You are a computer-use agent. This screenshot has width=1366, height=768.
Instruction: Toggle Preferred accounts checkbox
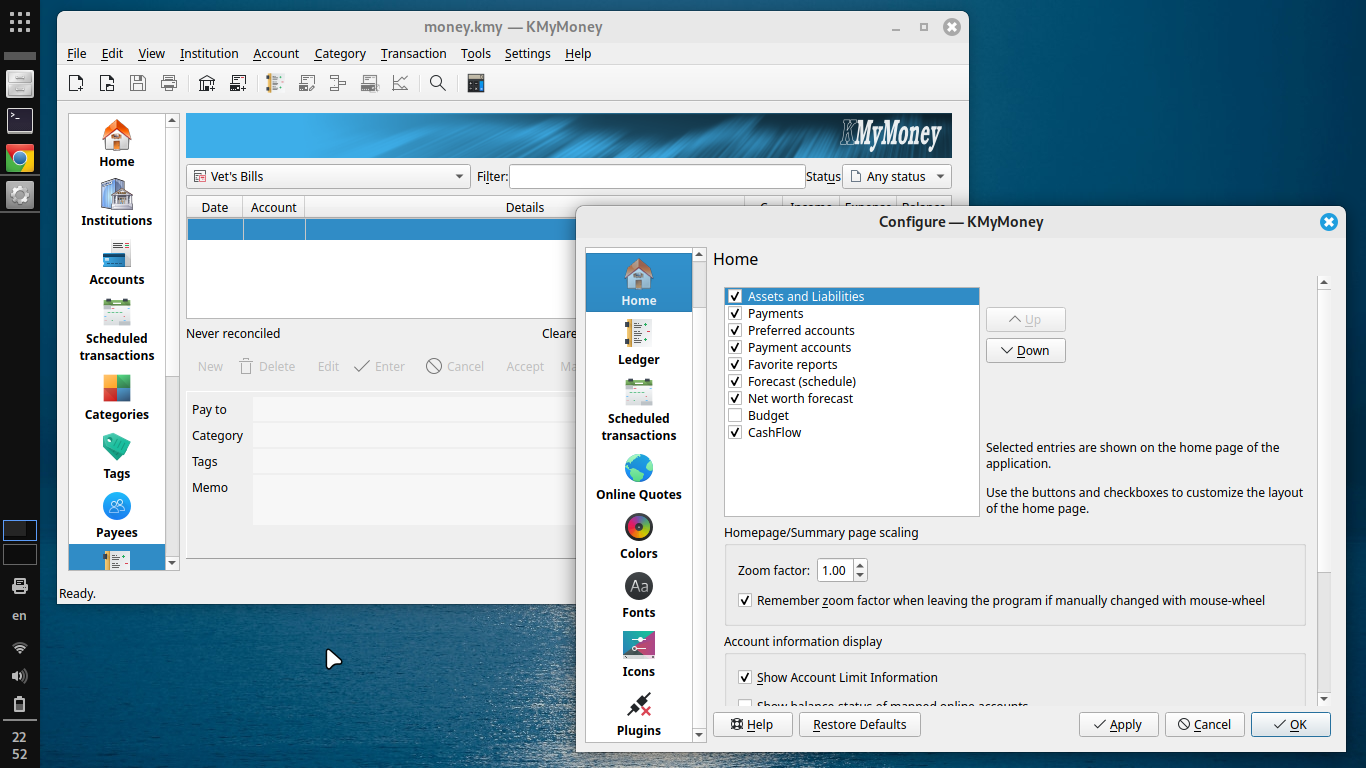coord(735,331)
